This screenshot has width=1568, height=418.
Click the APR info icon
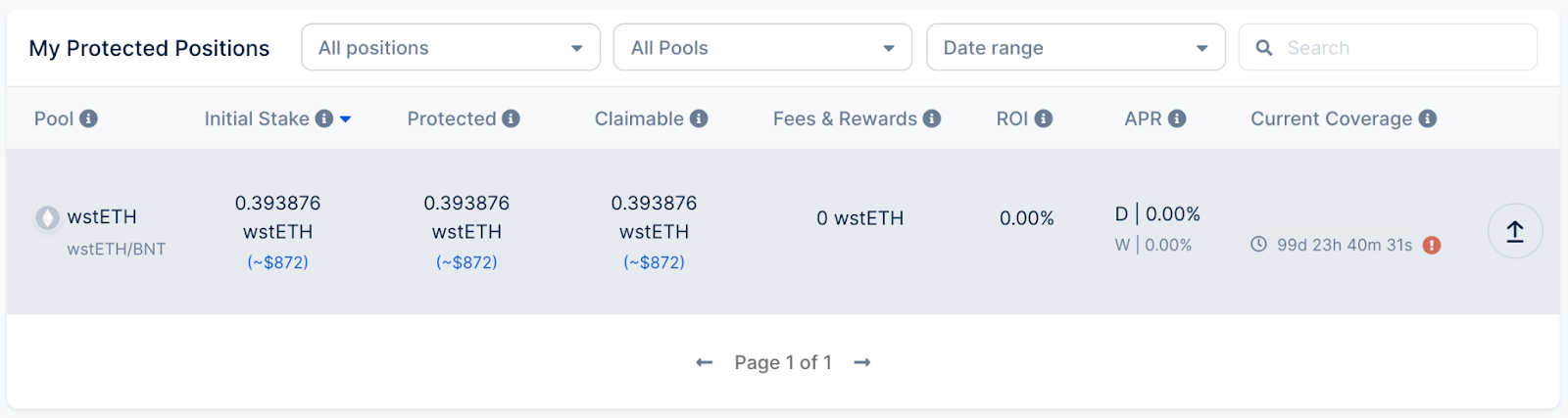1177,118
